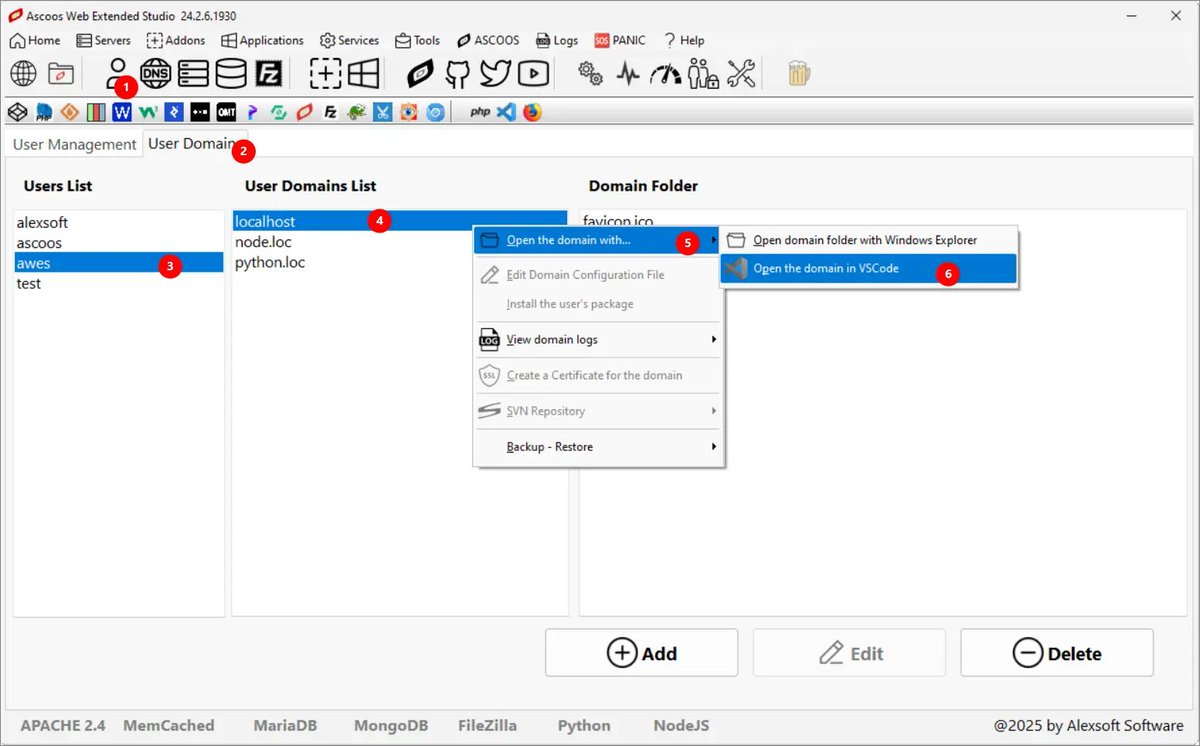Viewport: 1200px width, 746px height.
Task: Open the project's GitHub page icon
Action: pos(456,73)
